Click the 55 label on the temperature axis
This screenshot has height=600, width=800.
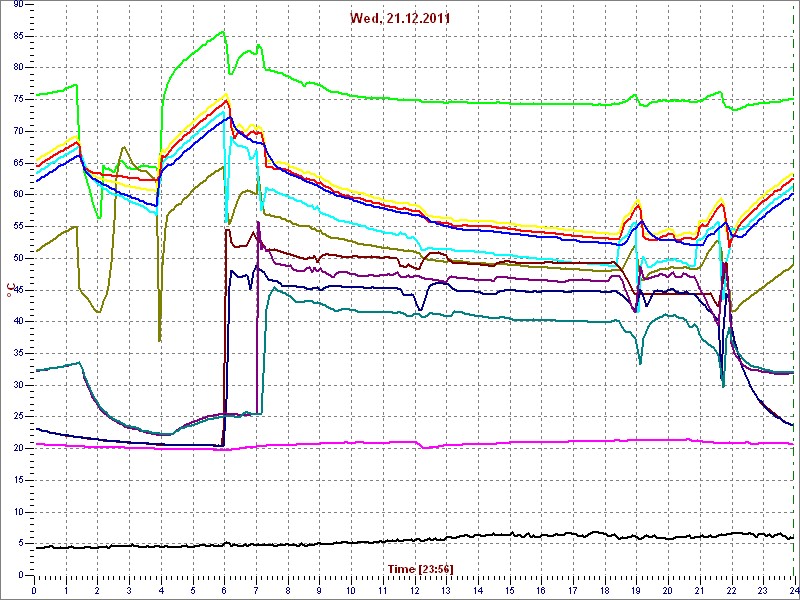(17, 227)
